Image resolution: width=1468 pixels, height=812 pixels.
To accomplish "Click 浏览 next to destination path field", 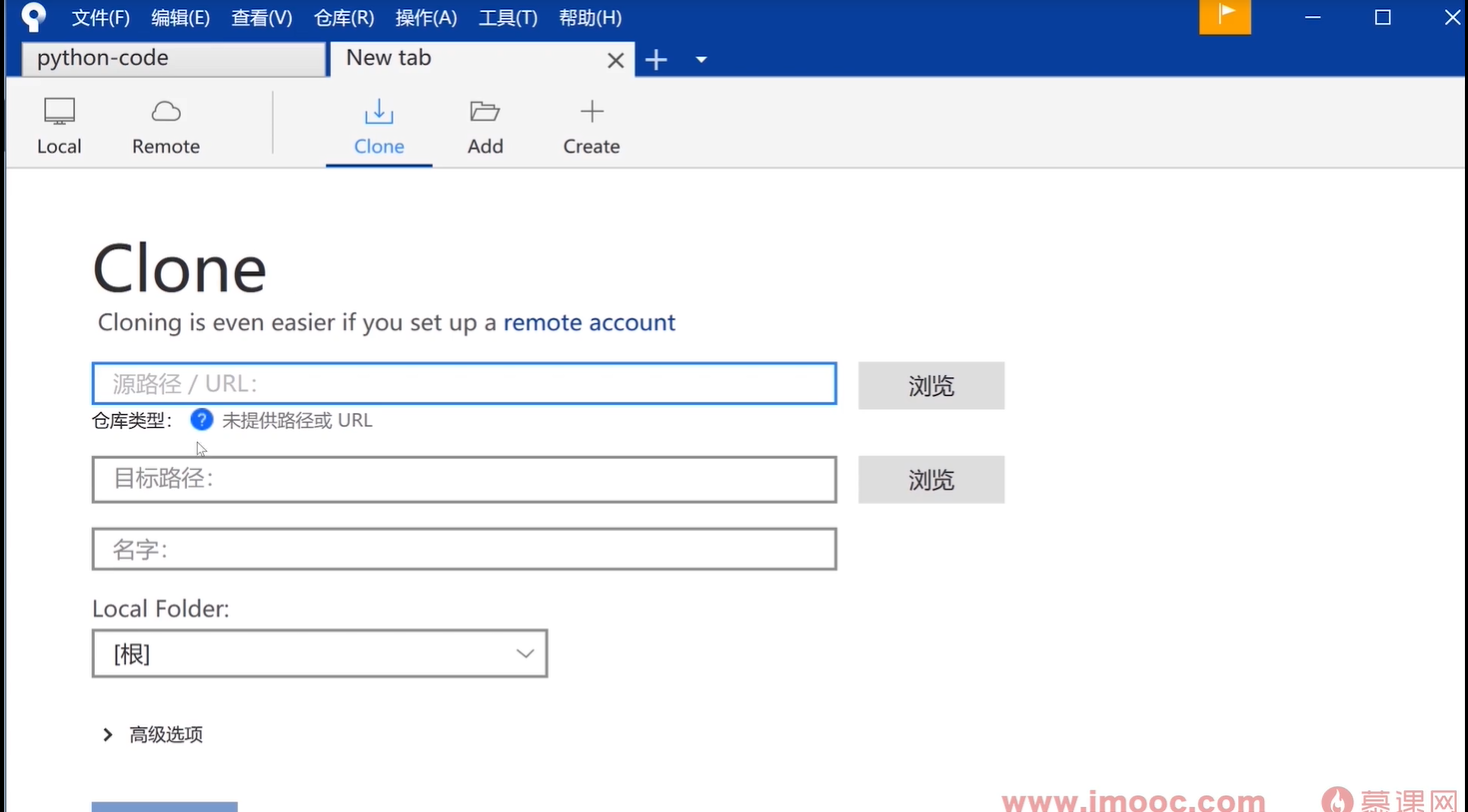I will 931,480.
